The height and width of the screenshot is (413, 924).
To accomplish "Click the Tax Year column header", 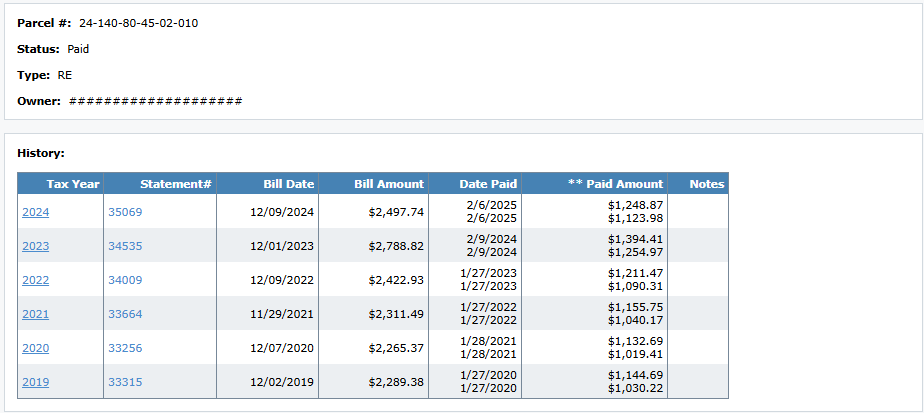I will pos(73,184).
